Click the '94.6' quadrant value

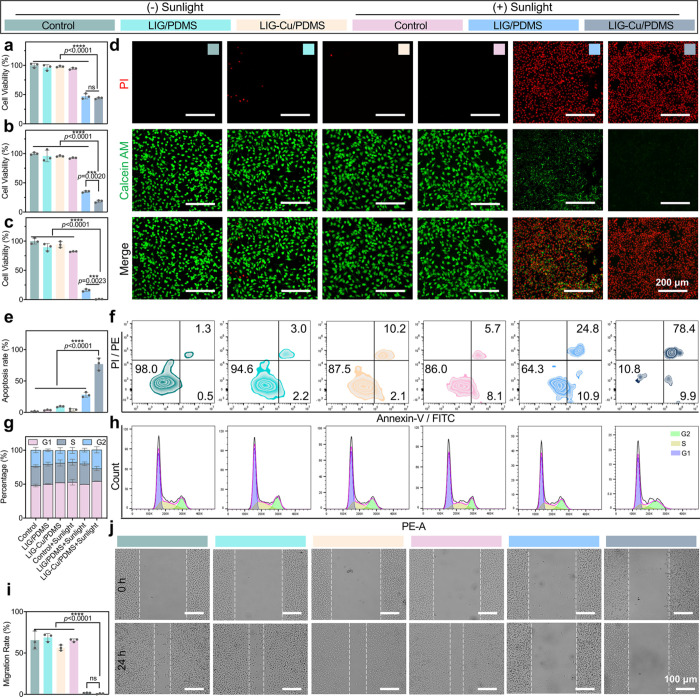[242, 369]
